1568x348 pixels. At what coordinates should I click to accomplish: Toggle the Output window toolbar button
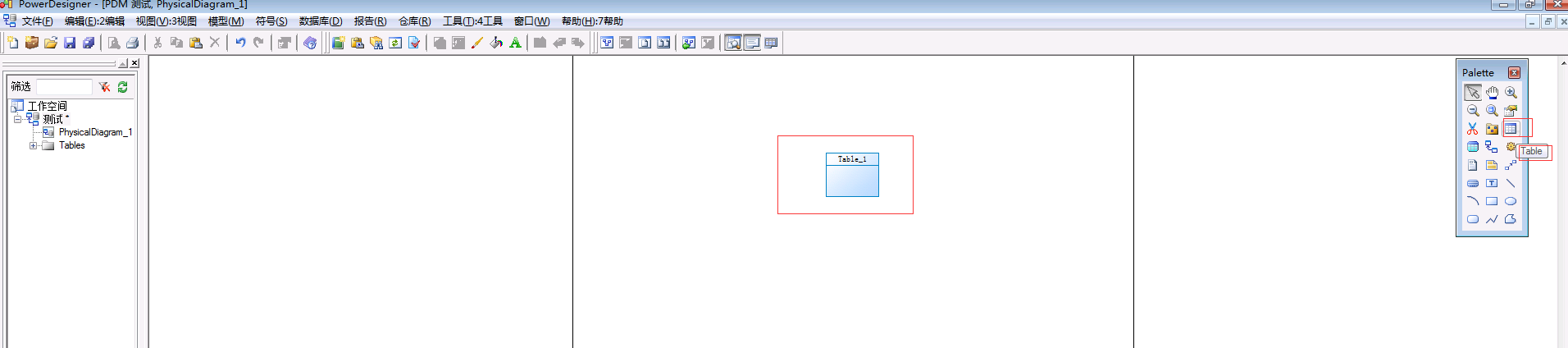752,43
